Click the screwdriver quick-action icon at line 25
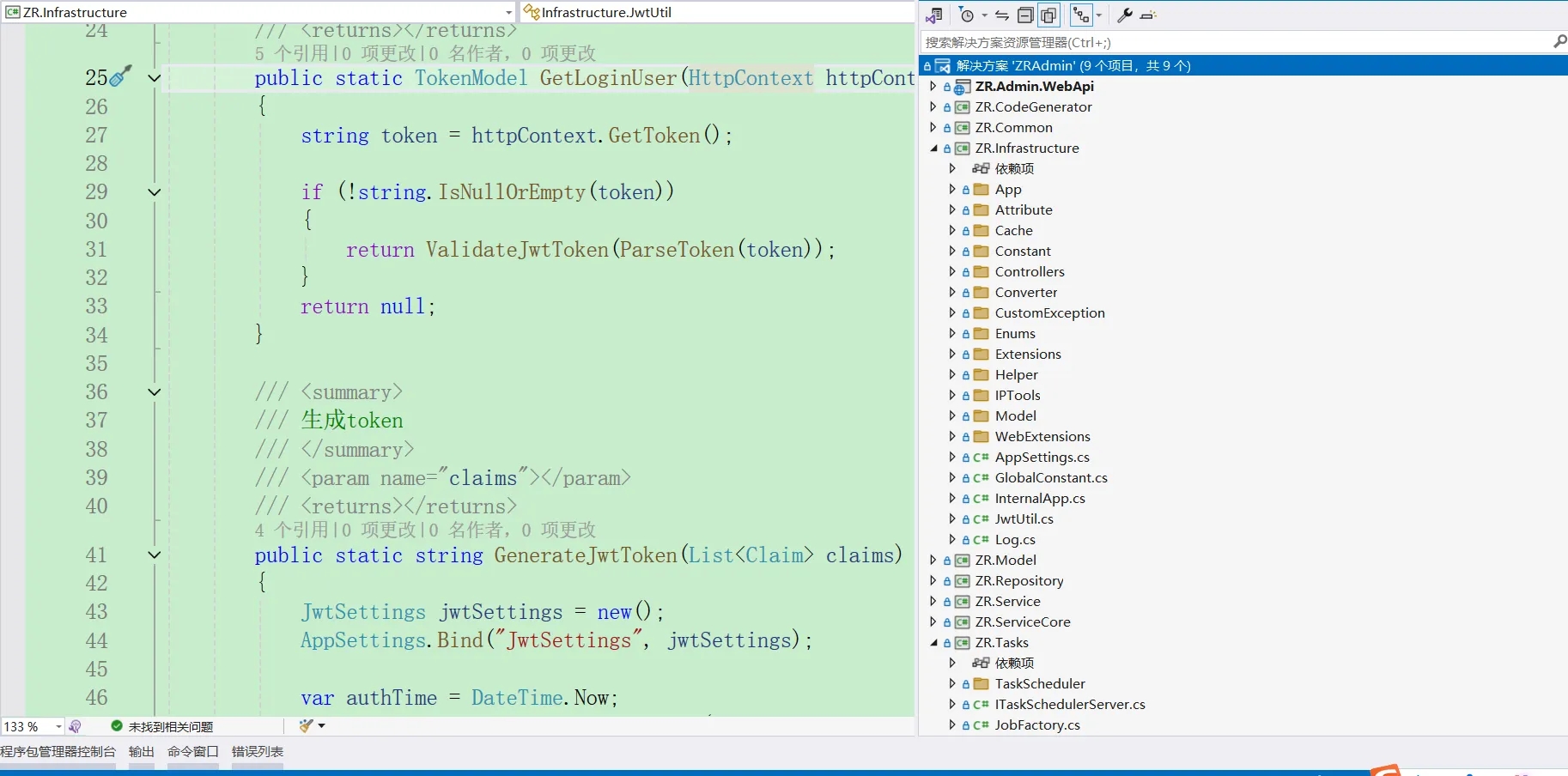The height and width of the screenshot is (776, 1568). pyautogui.click(x=121, y=76)
